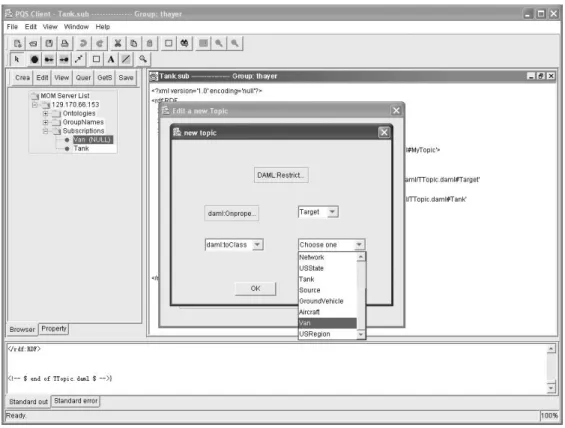This screenshot has height=428, width=565.
Task: Select the solid circle node tool
Action: tap(34, 59)
